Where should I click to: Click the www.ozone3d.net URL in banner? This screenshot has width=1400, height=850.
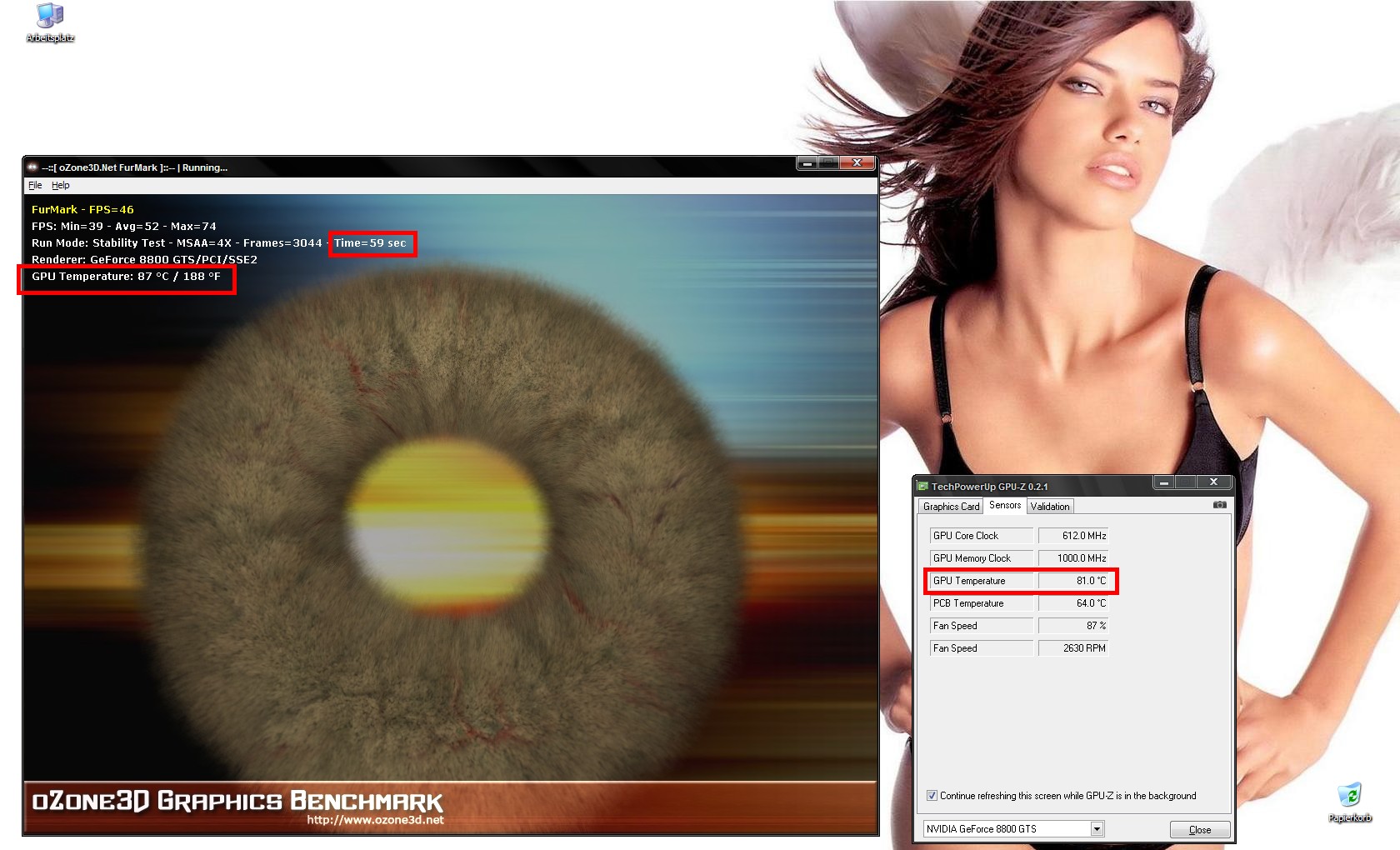[375, 820]
